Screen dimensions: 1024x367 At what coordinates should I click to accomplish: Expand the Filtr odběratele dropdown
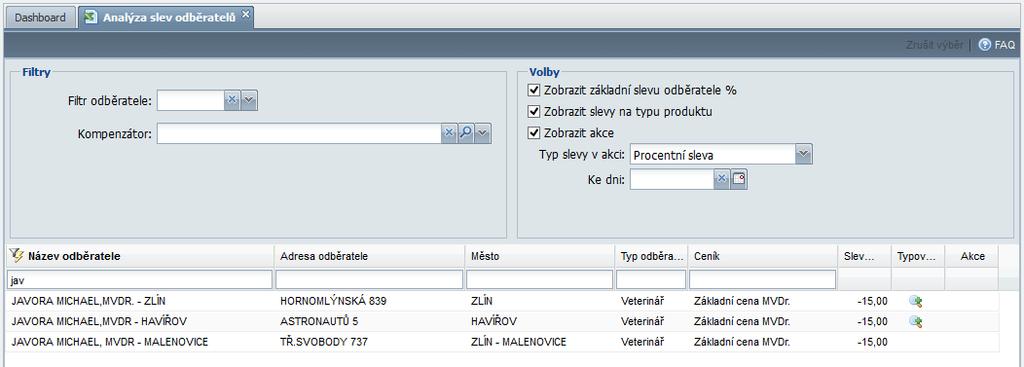pos(249,101)
